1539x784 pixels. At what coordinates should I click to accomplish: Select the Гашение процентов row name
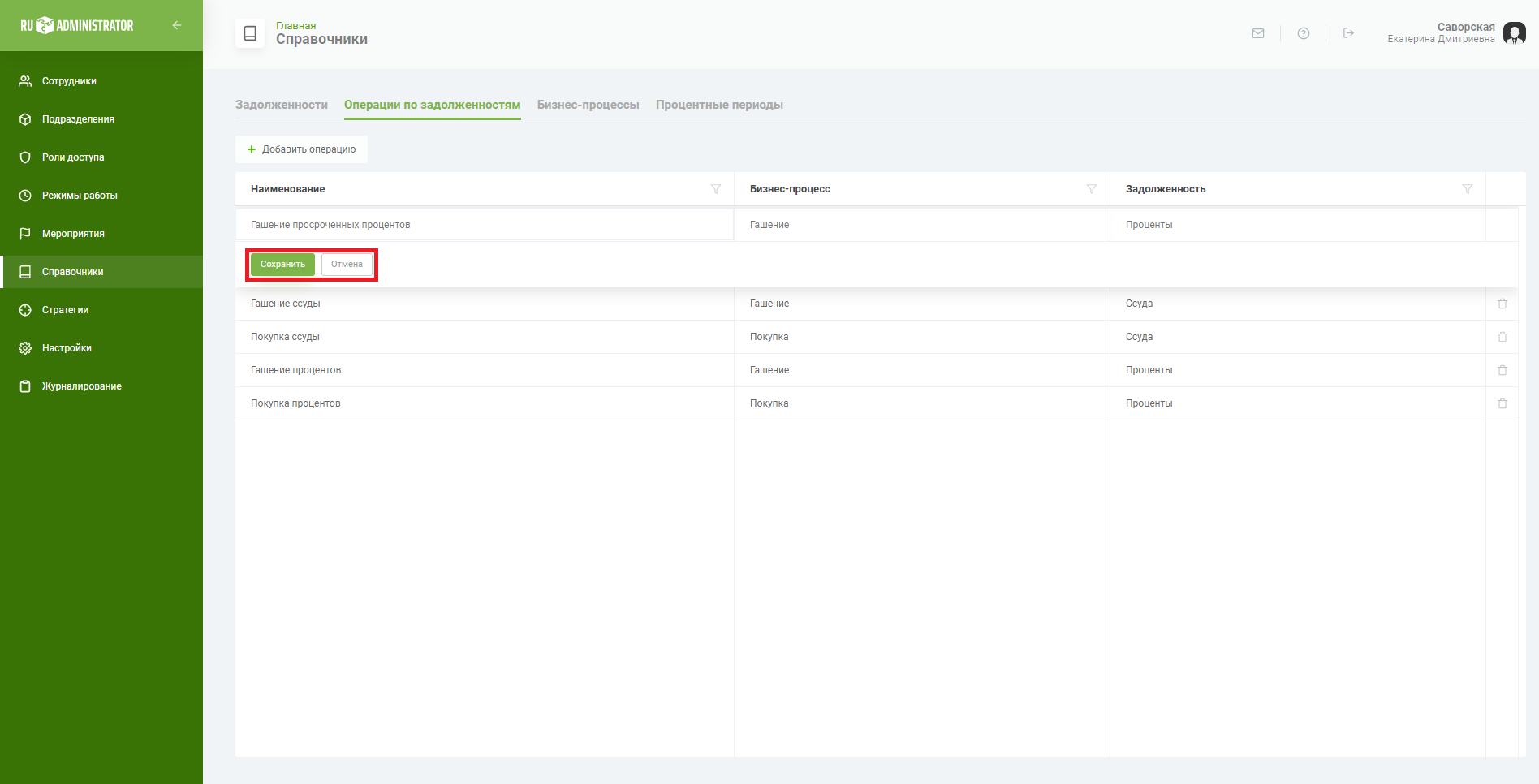[x=295, y=370]
